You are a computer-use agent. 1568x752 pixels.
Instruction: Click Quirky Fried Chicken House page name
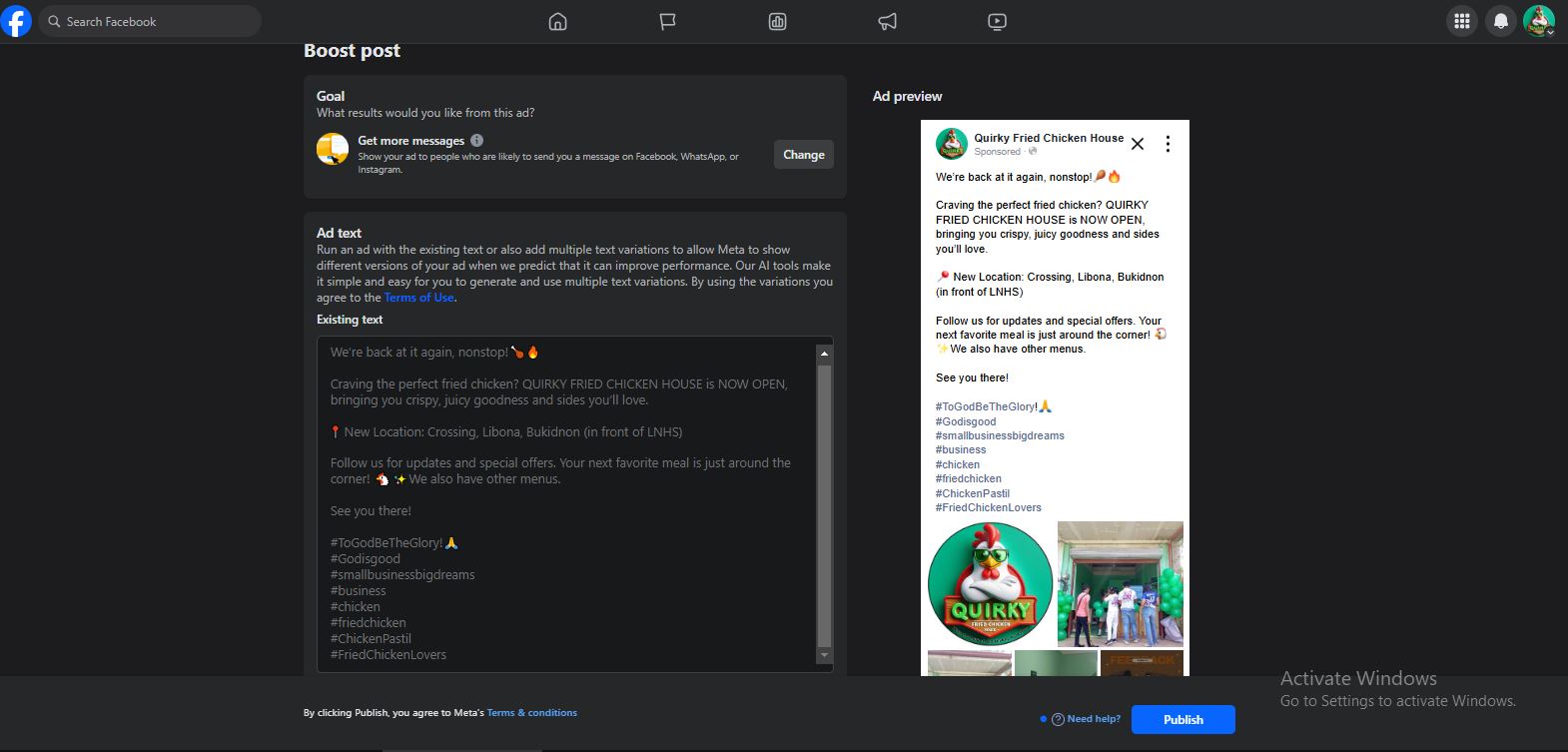[x=1049, y=138]
